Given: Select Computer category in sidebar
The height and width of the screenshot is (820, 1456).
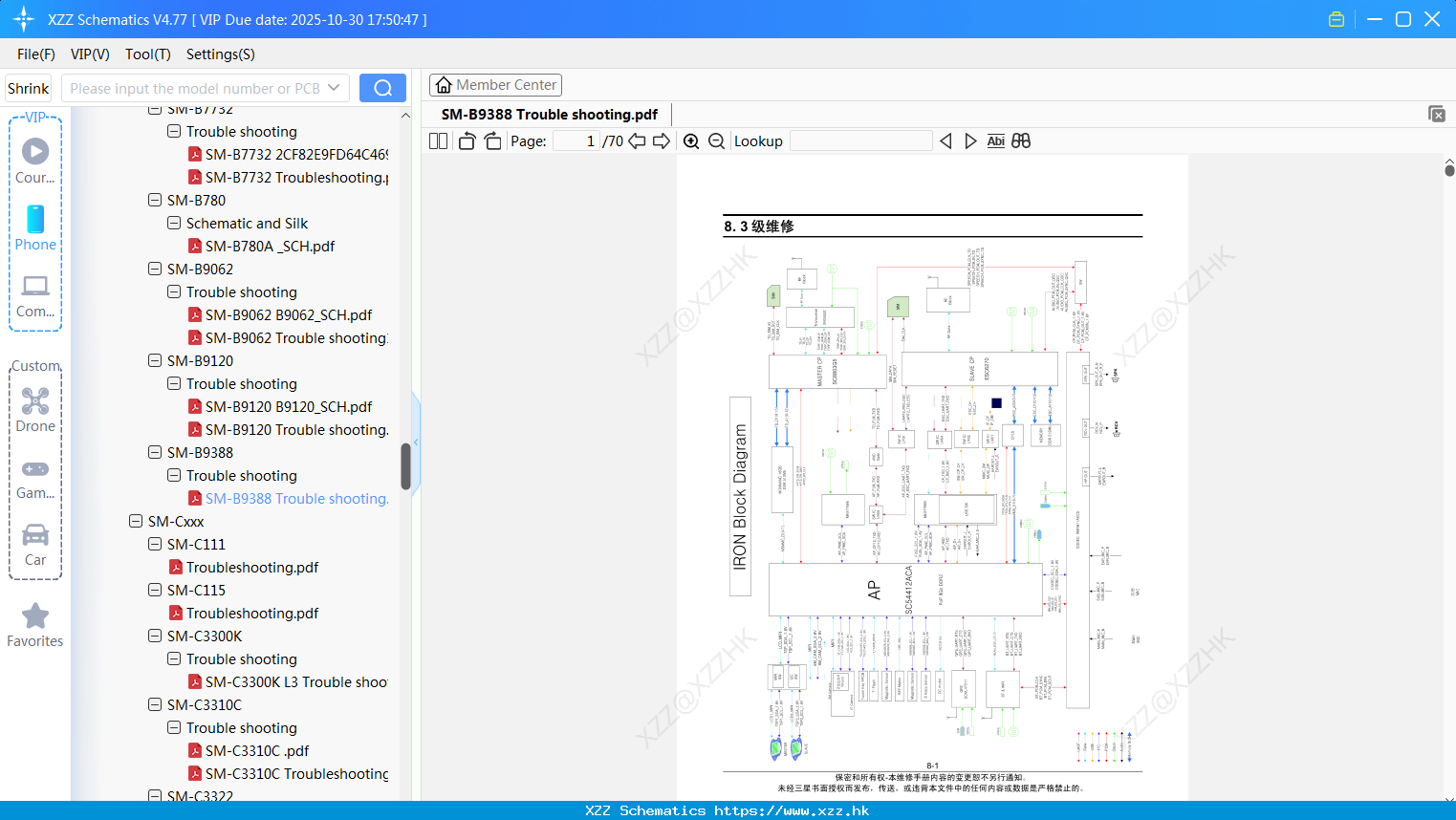Looking at the screenshot, I should [x=35, y=295].
